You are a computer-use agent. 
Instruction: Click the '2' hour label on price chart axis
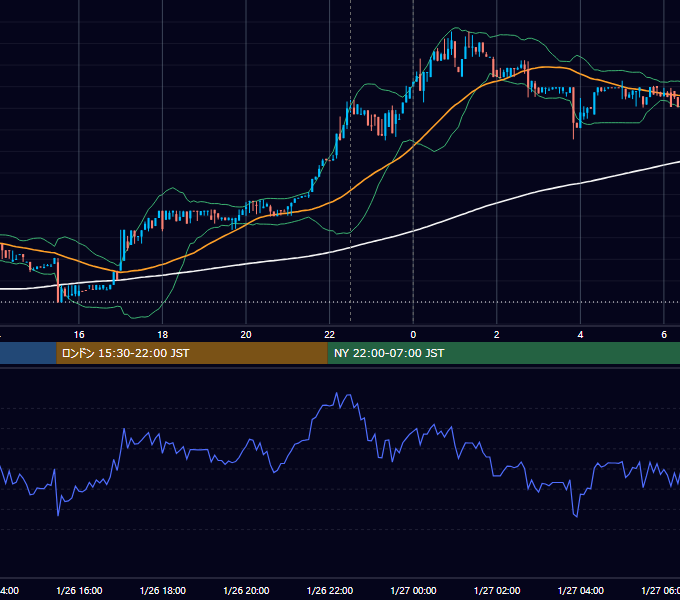click(497, 335)
